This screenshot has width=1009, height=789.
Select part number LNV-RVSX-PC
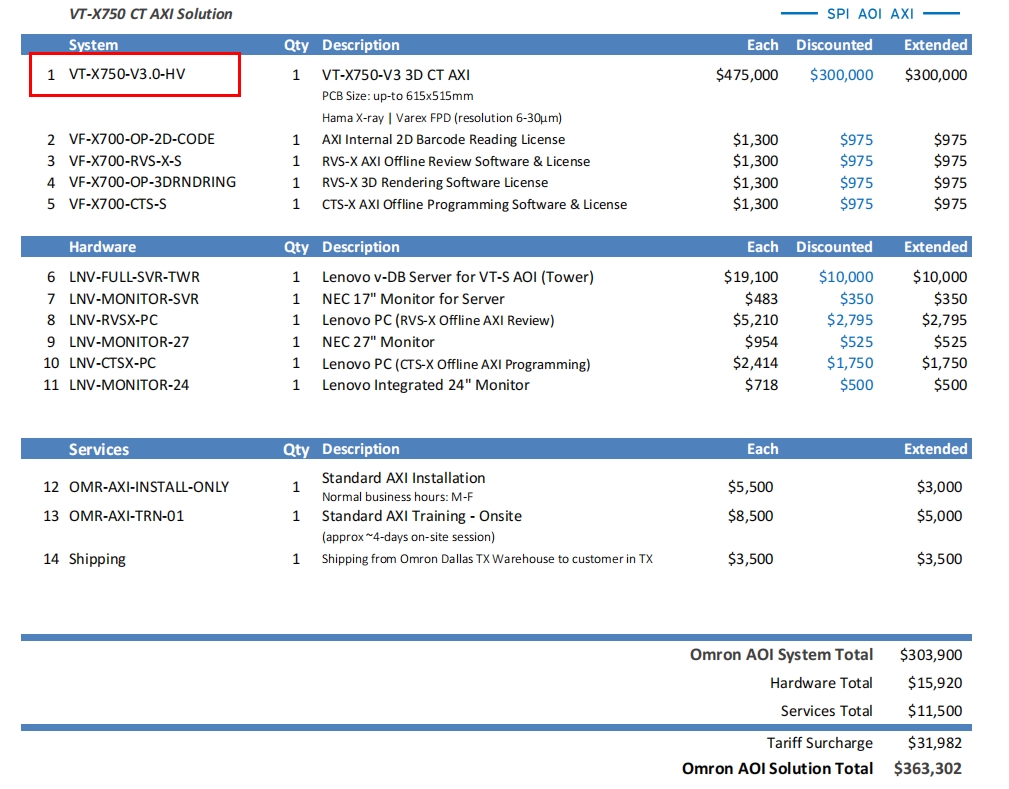click(x=113, y=320)
